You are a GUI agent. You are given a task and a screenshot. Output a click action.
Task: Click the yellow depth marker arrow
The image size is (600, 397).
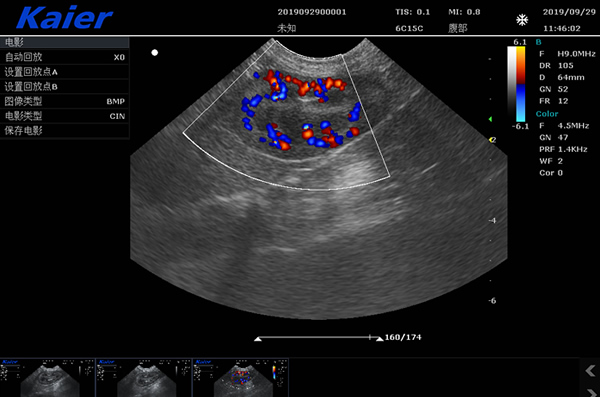coord(491,141)
